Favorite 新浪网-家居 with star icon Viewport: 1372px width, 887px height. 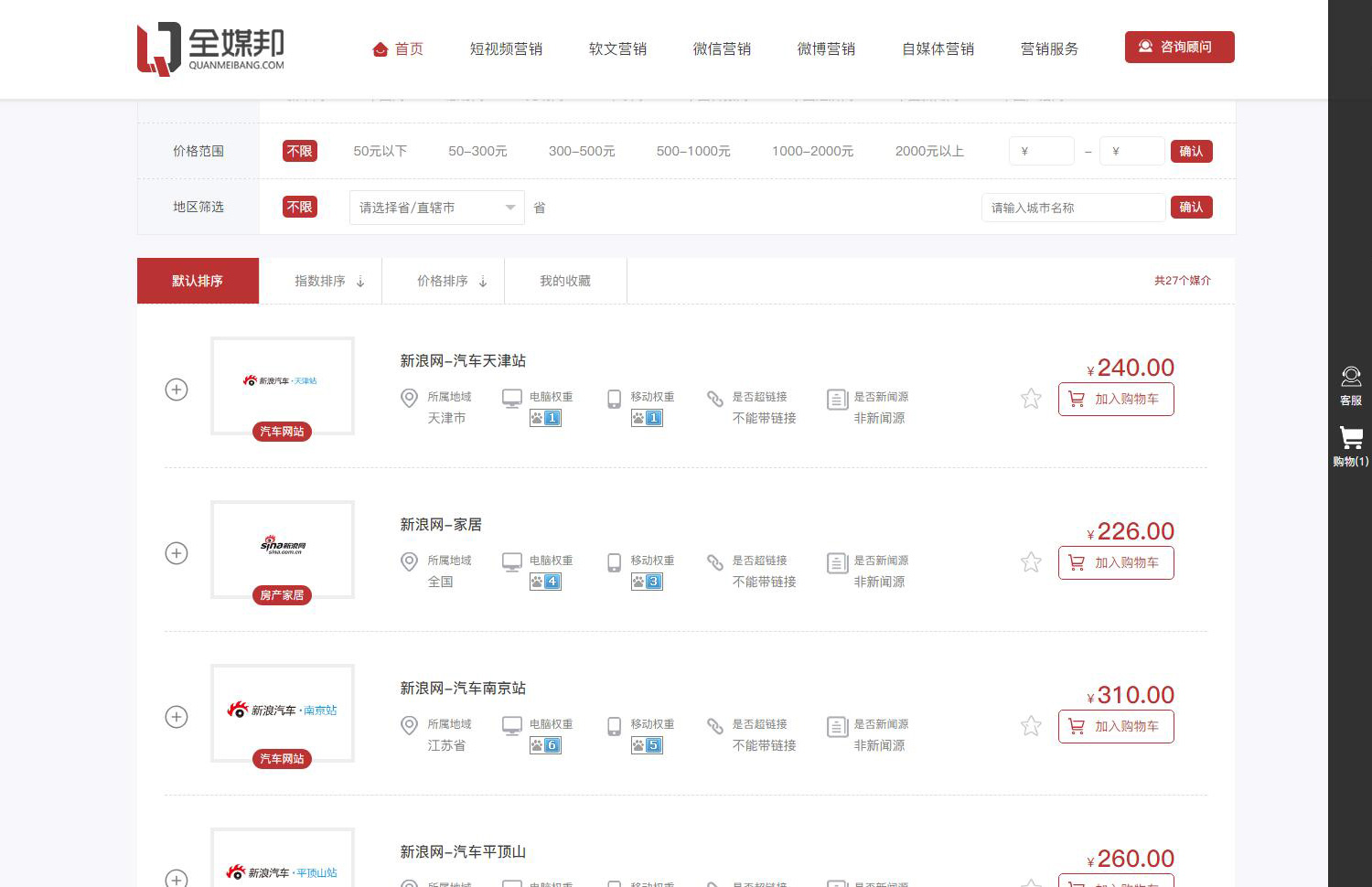tap(1031, 562)
